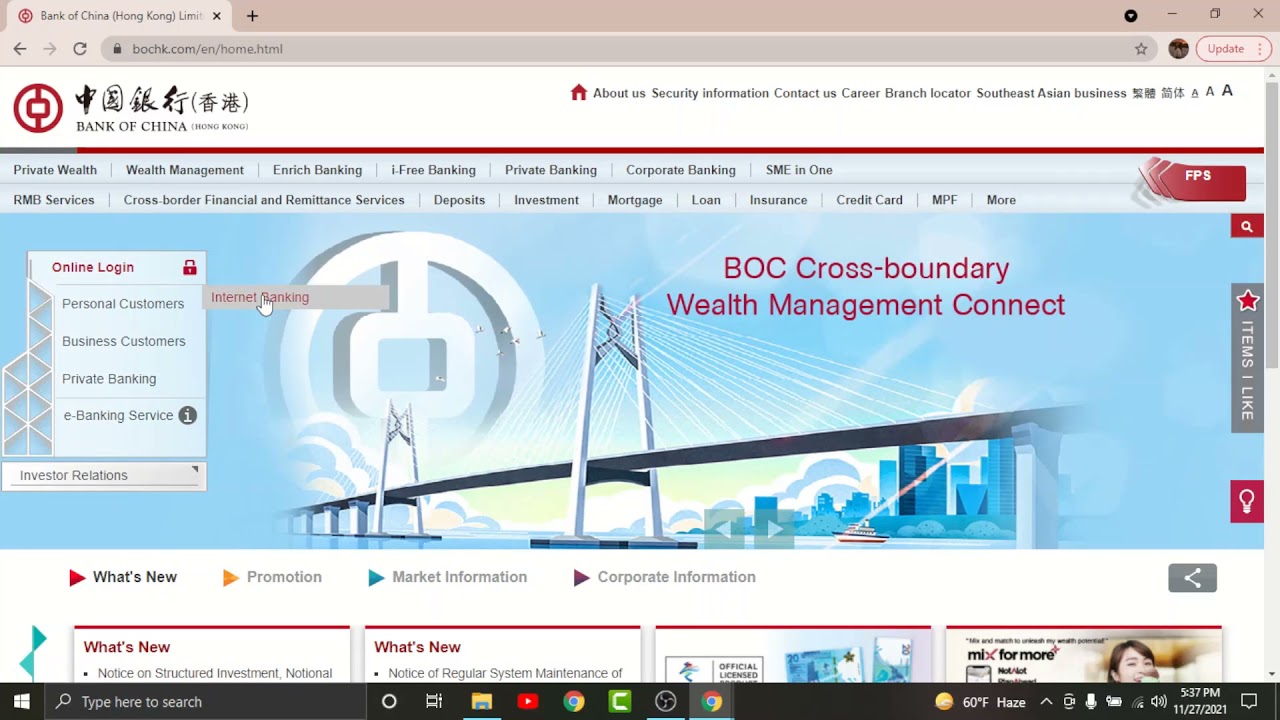This screenshot has height=720, width=1280.
Task: Open Wealth Management menu item
Action: [185, 170]
